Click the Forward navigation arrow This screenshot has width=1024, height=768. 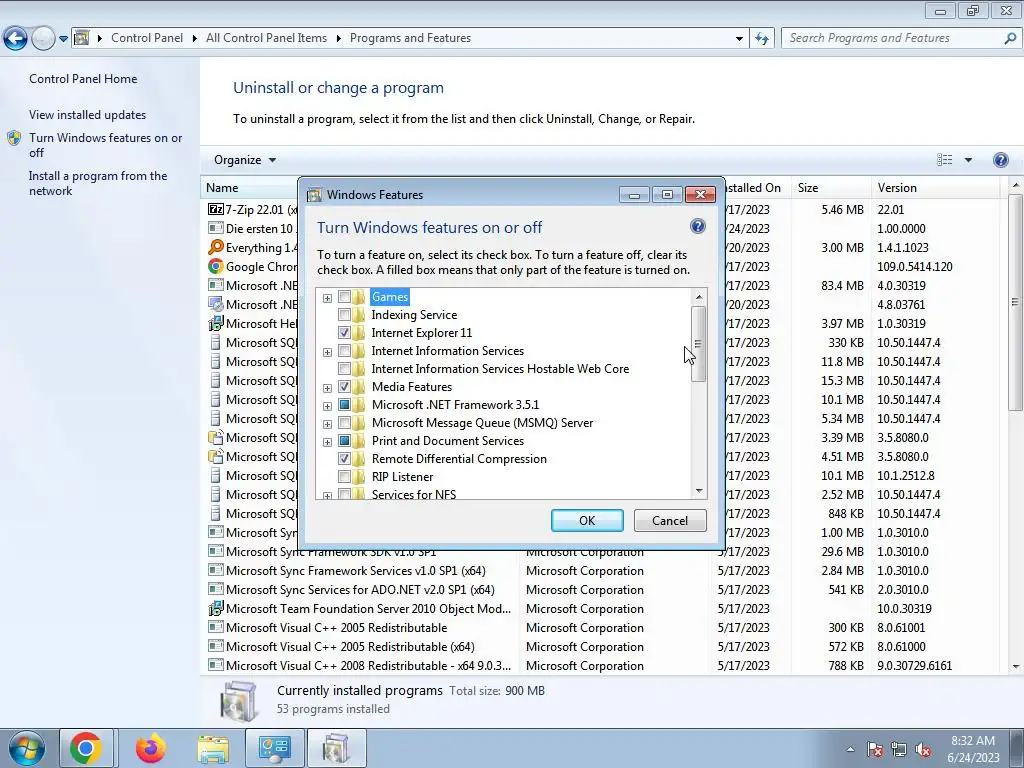point(43,39)
